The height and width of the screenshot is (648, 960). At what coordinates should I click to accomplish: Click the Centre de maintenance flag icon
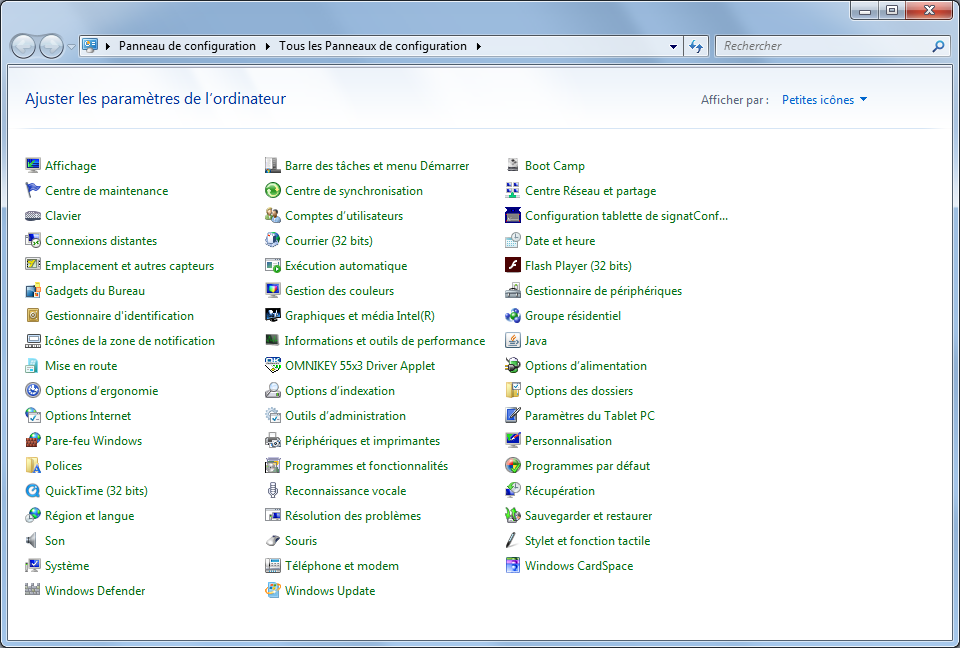[32, 190]
